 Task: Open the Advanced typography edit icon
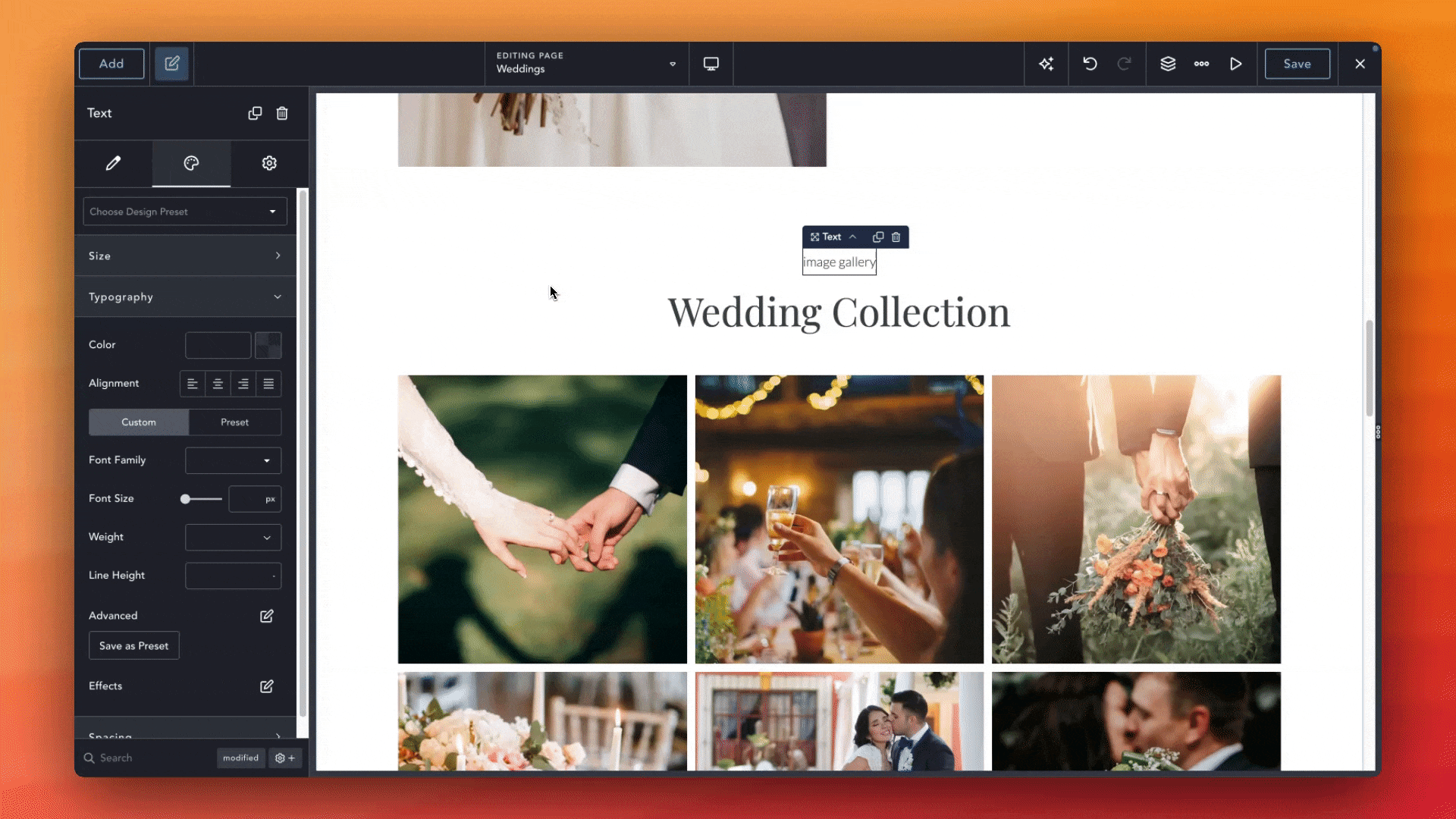266,616
